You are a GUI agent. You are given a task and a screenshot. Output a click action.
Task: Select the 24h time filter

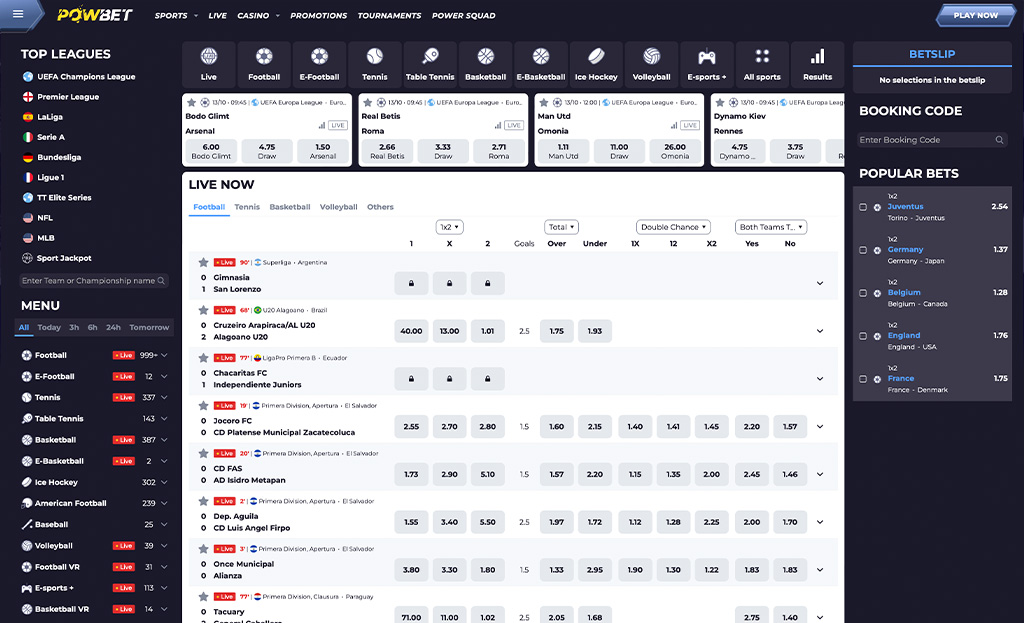click(x=114, y=327)
